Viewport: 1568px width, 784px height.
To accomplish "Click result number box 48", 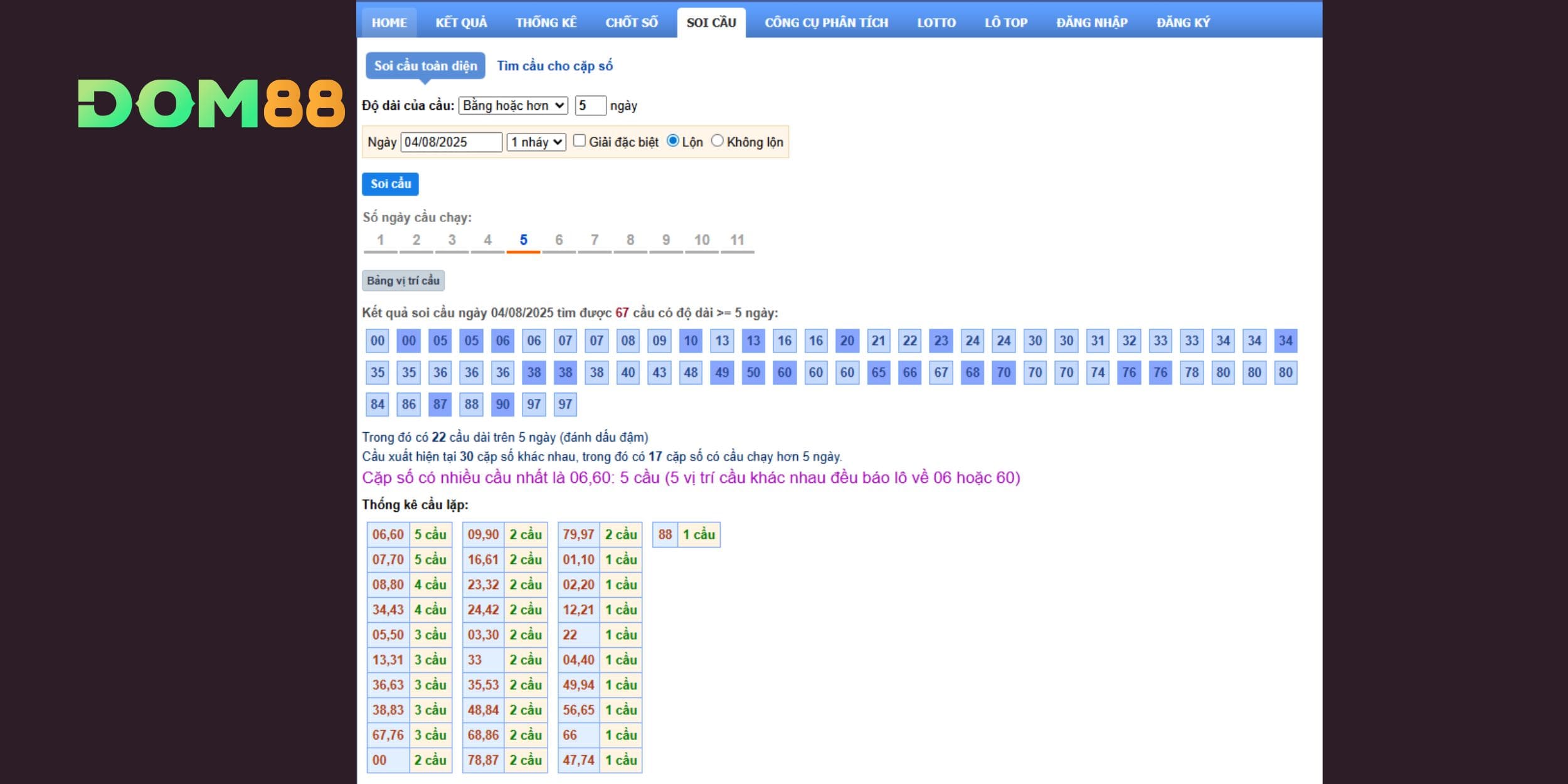I will click(691, 373).
